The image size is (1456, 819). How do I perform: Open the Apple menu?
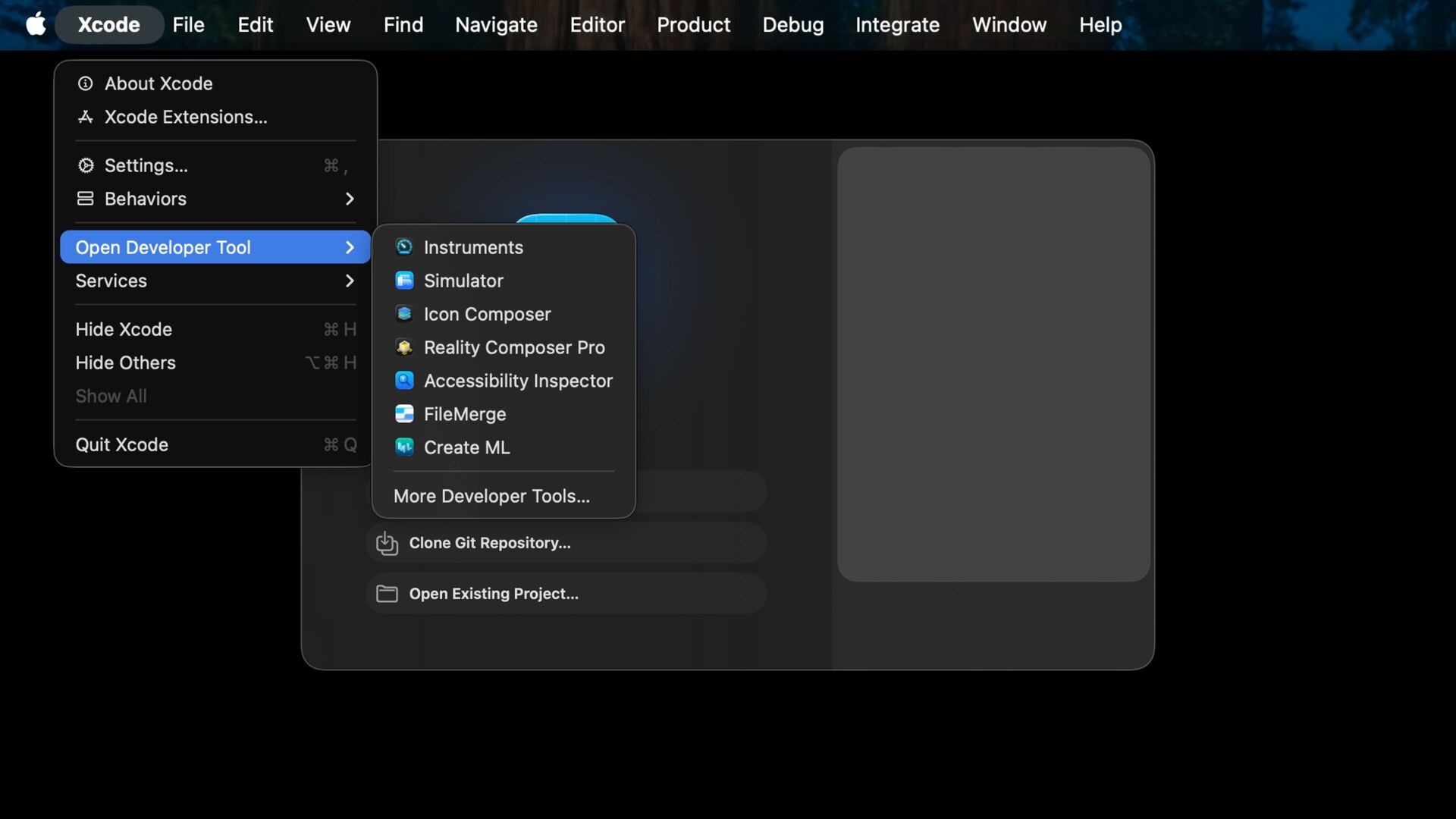coord(36,24)
